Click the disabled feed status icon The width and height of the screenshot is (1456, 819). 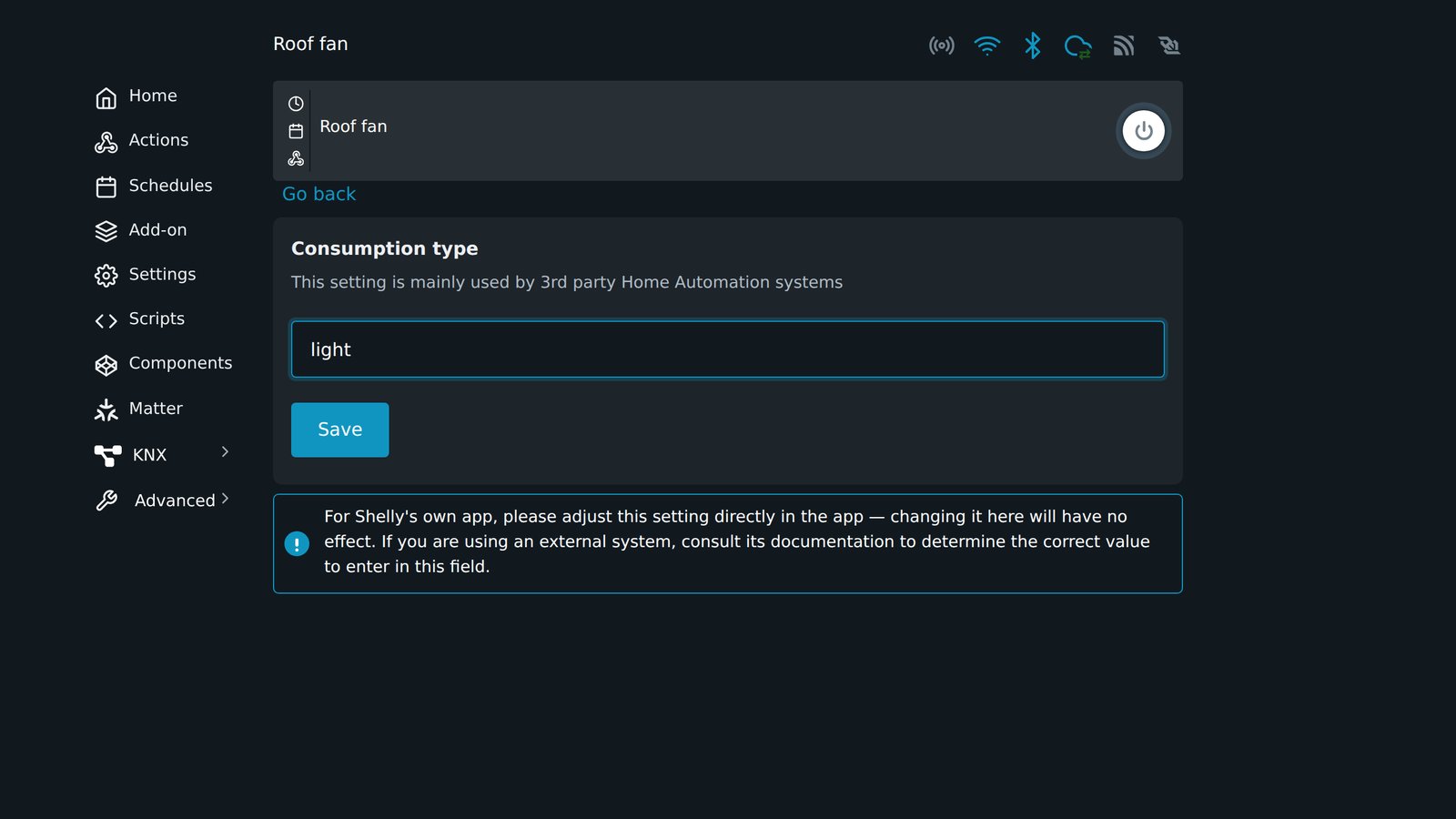click(x=1169, y=45)
